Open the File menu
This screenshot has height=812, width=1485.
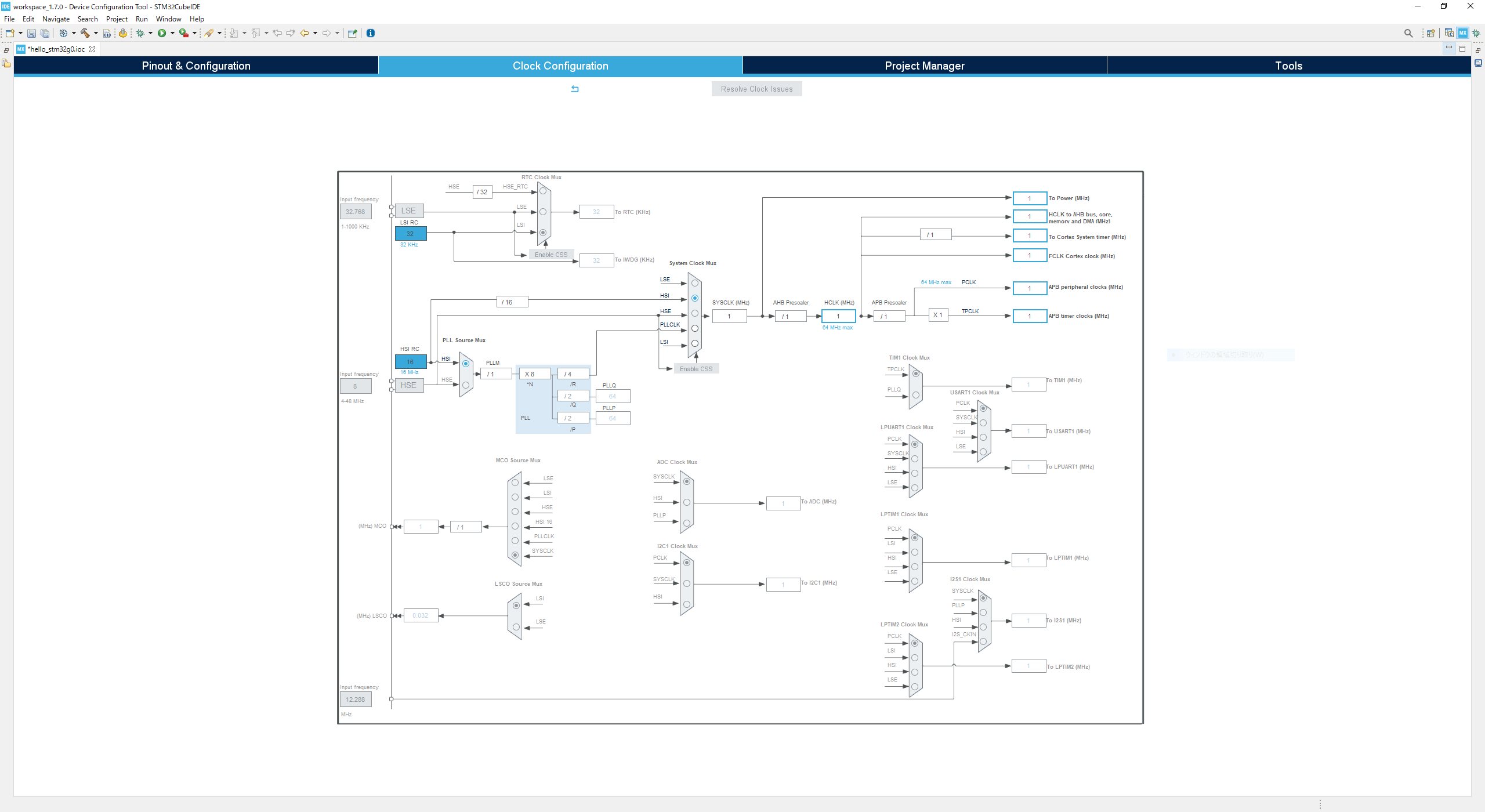[x=10, y=19]
